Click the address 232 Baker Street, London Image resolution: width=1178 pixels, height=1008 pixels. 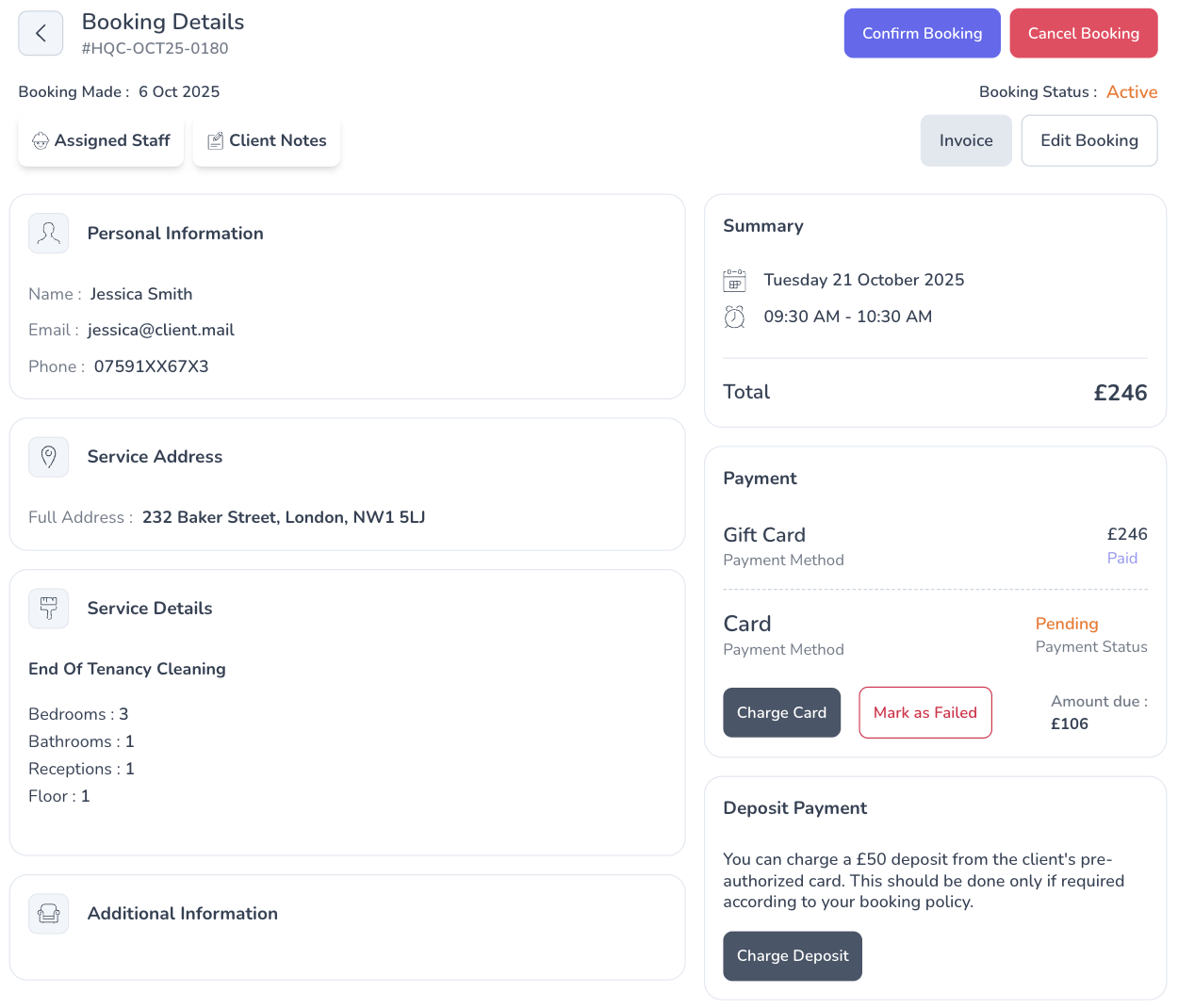pos(284,518)
